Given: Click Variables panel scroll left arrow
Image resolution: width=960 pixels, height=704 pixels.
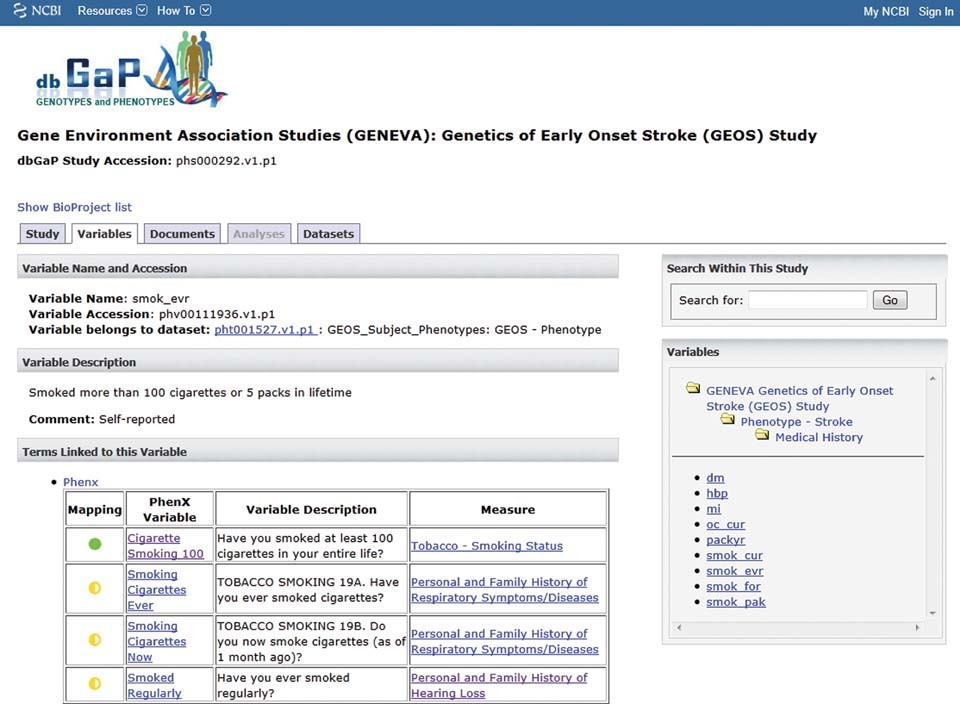Looking at the screenshot, I should click(679, 627).
